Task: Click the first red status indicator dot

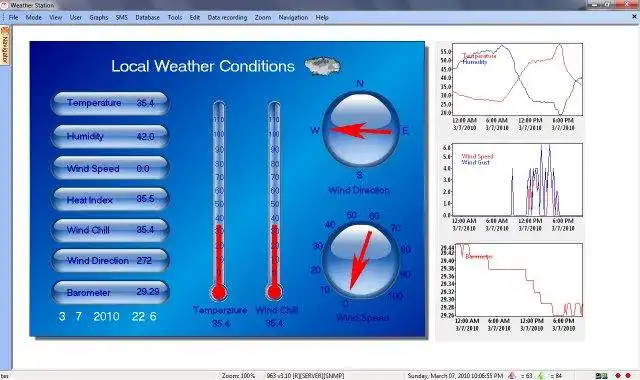Action: 618,376
